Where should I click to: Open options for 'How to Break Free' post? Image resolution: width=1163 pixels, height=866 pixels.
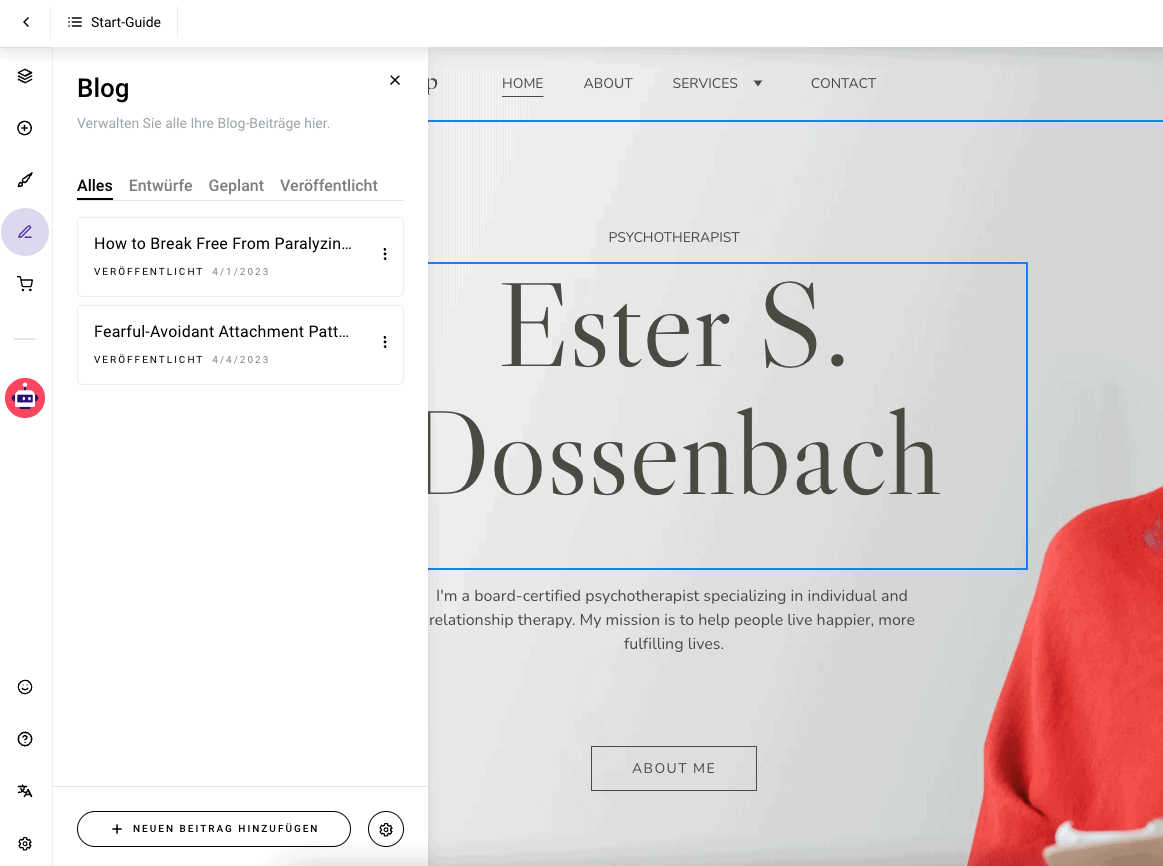click(x=384, y=254)
